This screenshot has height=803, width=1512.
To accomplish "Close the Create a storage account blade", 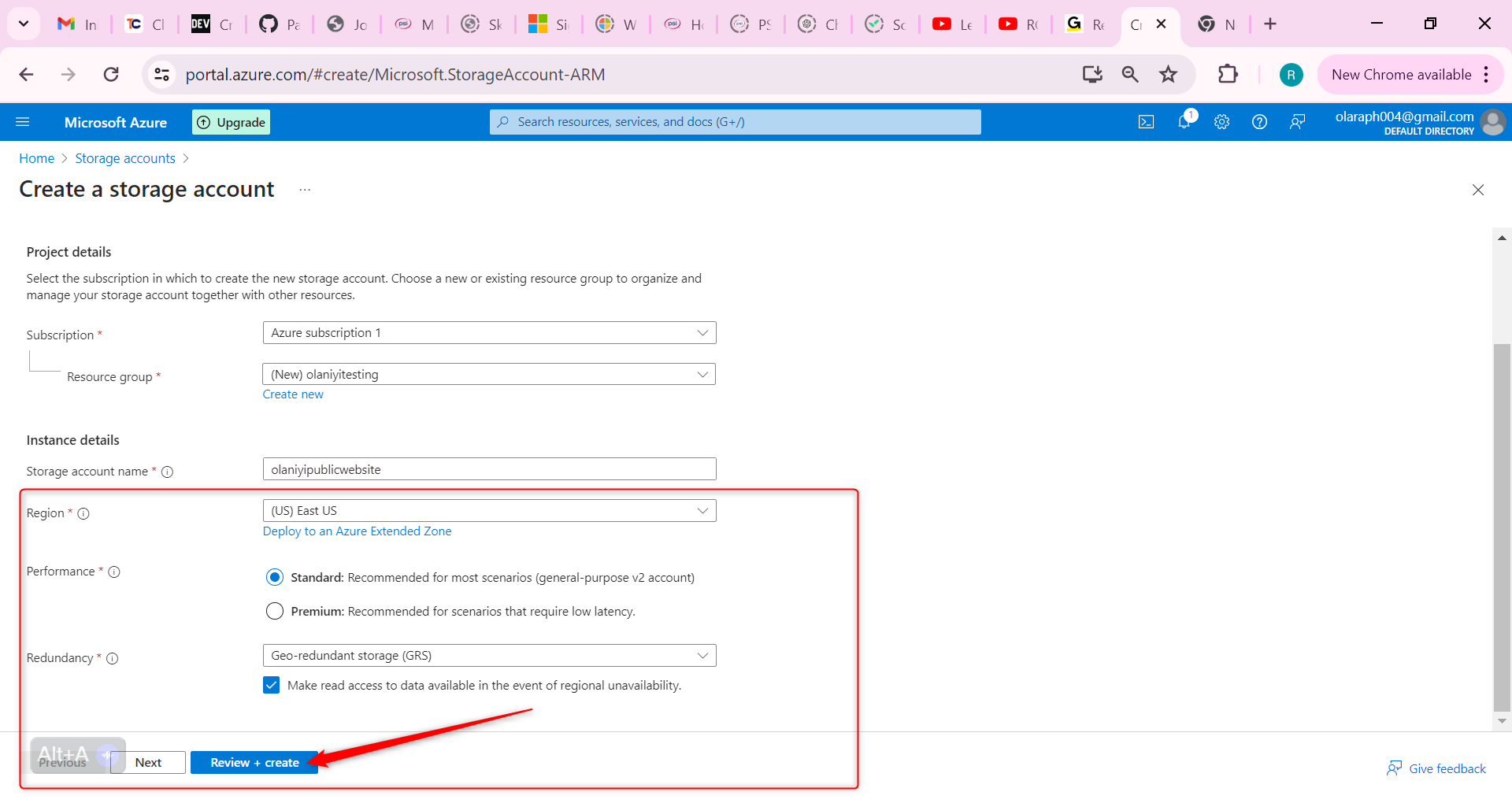I will pyautogui.click(x=1478, y=190).
